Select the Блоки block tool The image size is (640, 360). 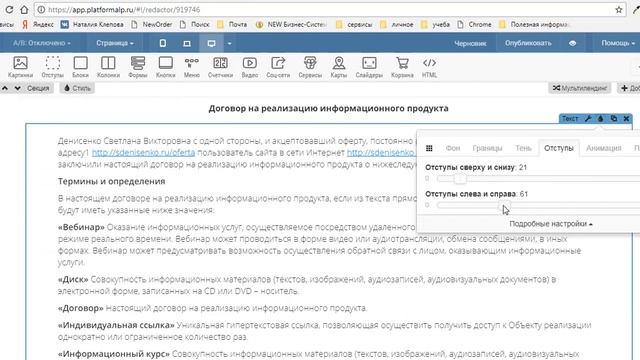pyautogui.click(x=80, y=67)
